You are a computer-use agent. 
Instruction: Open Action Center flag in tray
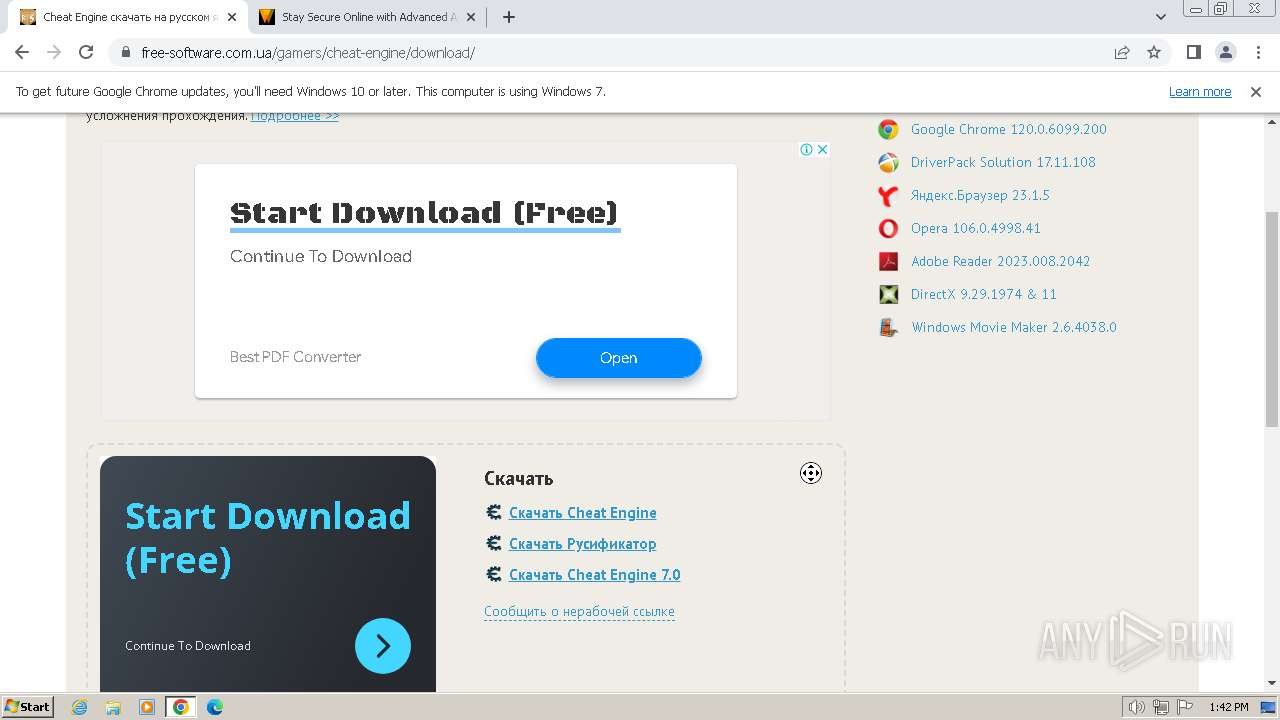[x=1185, y=707]
